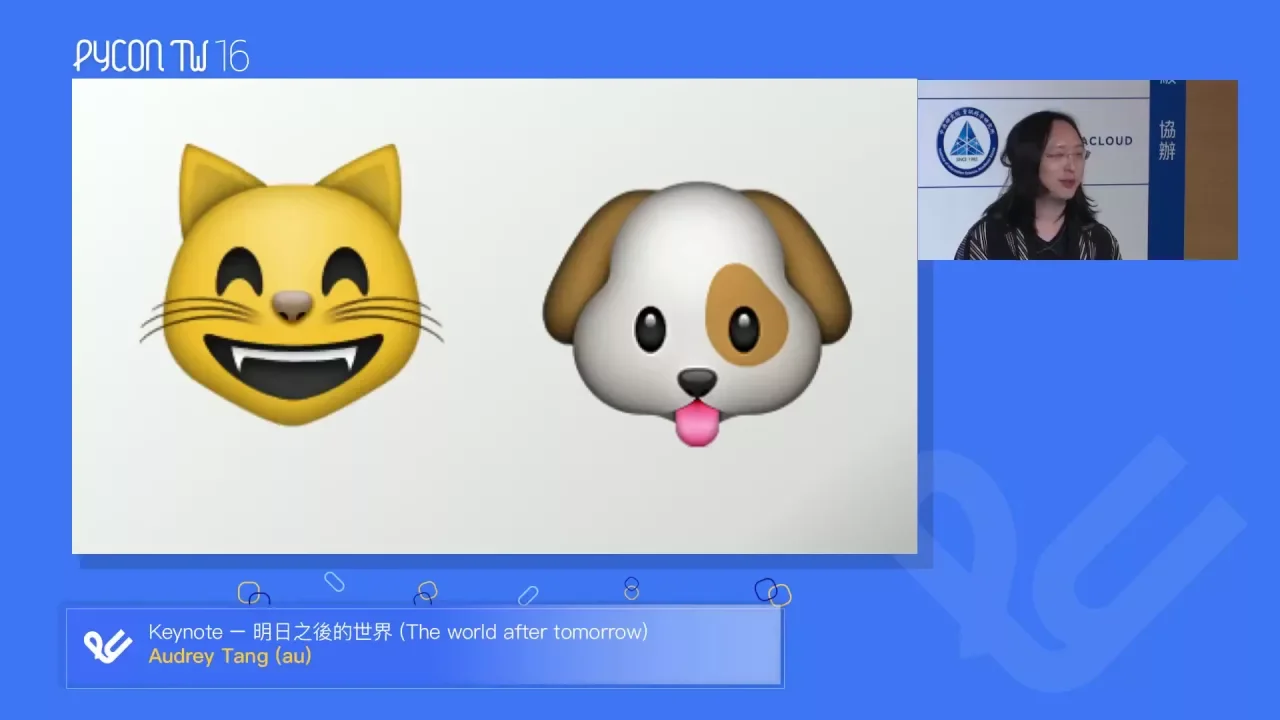Select the grinning cat emoji on the slide
Image resolution: width=1280 pixels, height=720 pixels.
pyautogui.click(x=291, y=284)
